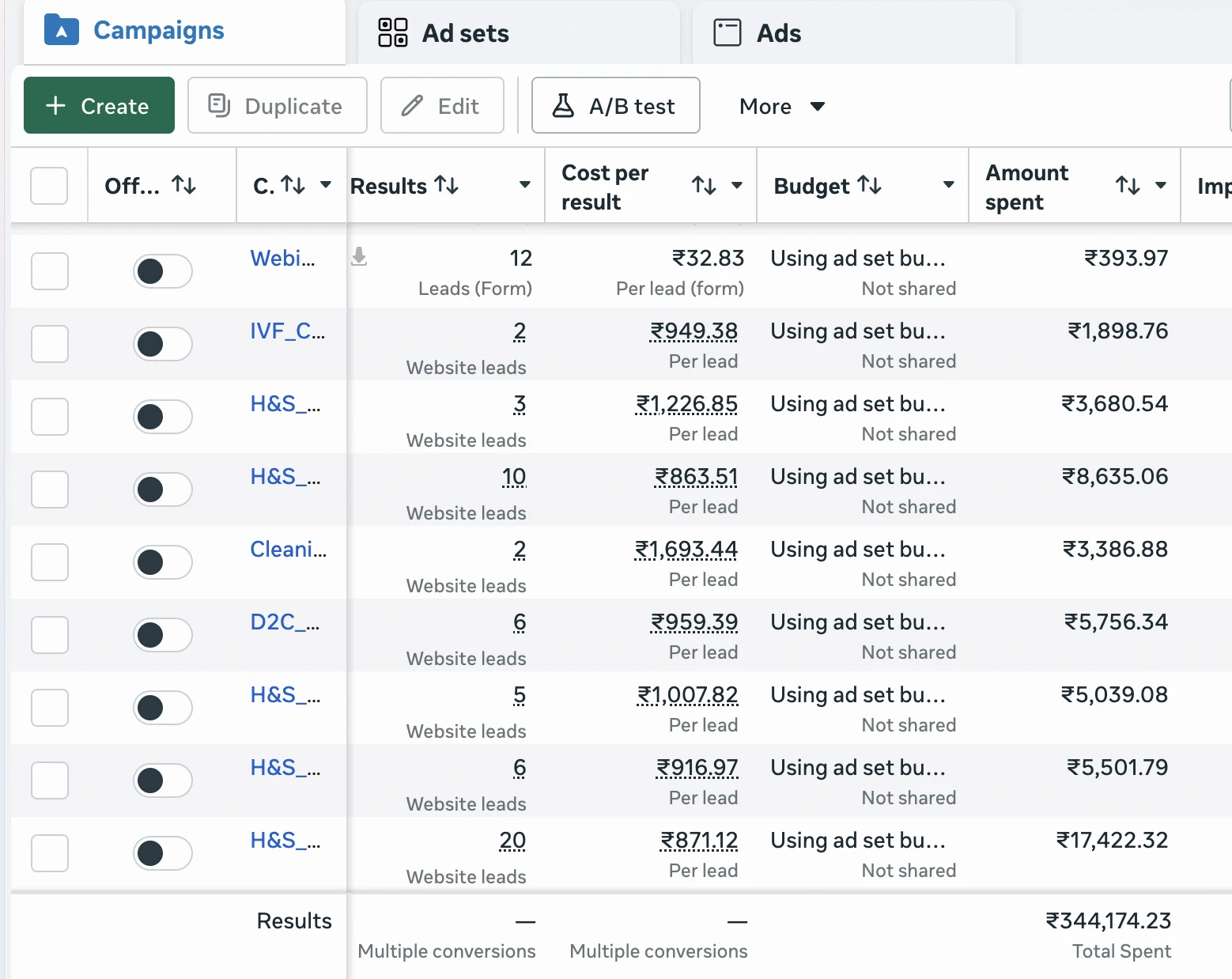Check the box for the IVF_C... campaign

pyautogui.click(x=50, y=344)
